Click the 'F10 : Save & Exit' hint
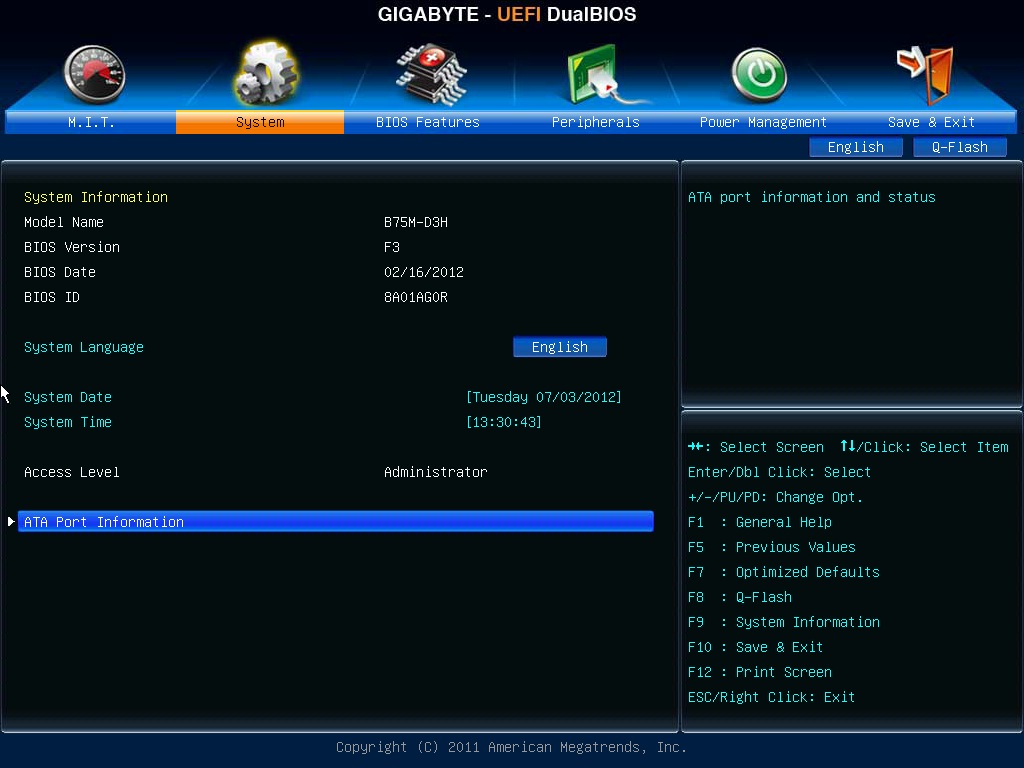The height and width of the screenshot is (768, 1024). pos(756,647)
